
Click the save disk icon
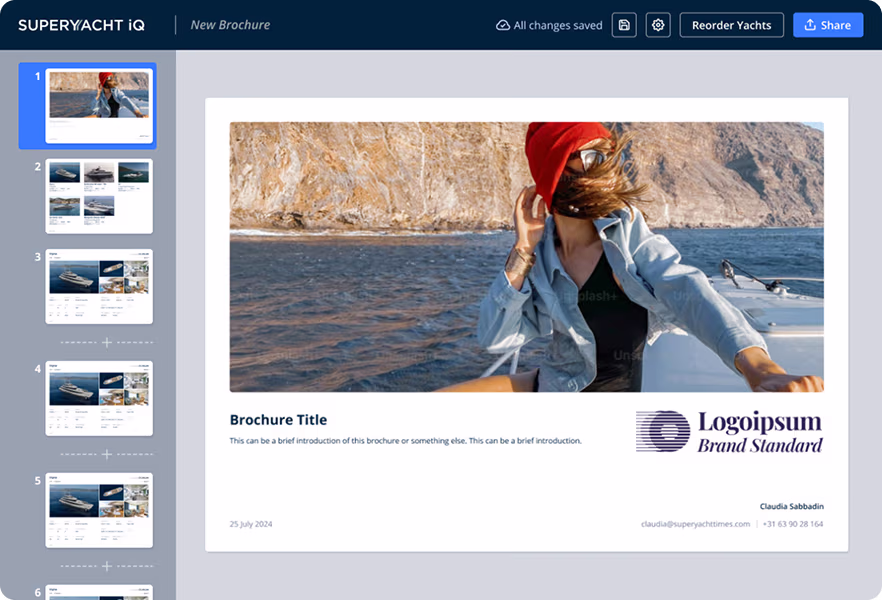(624, 25)
